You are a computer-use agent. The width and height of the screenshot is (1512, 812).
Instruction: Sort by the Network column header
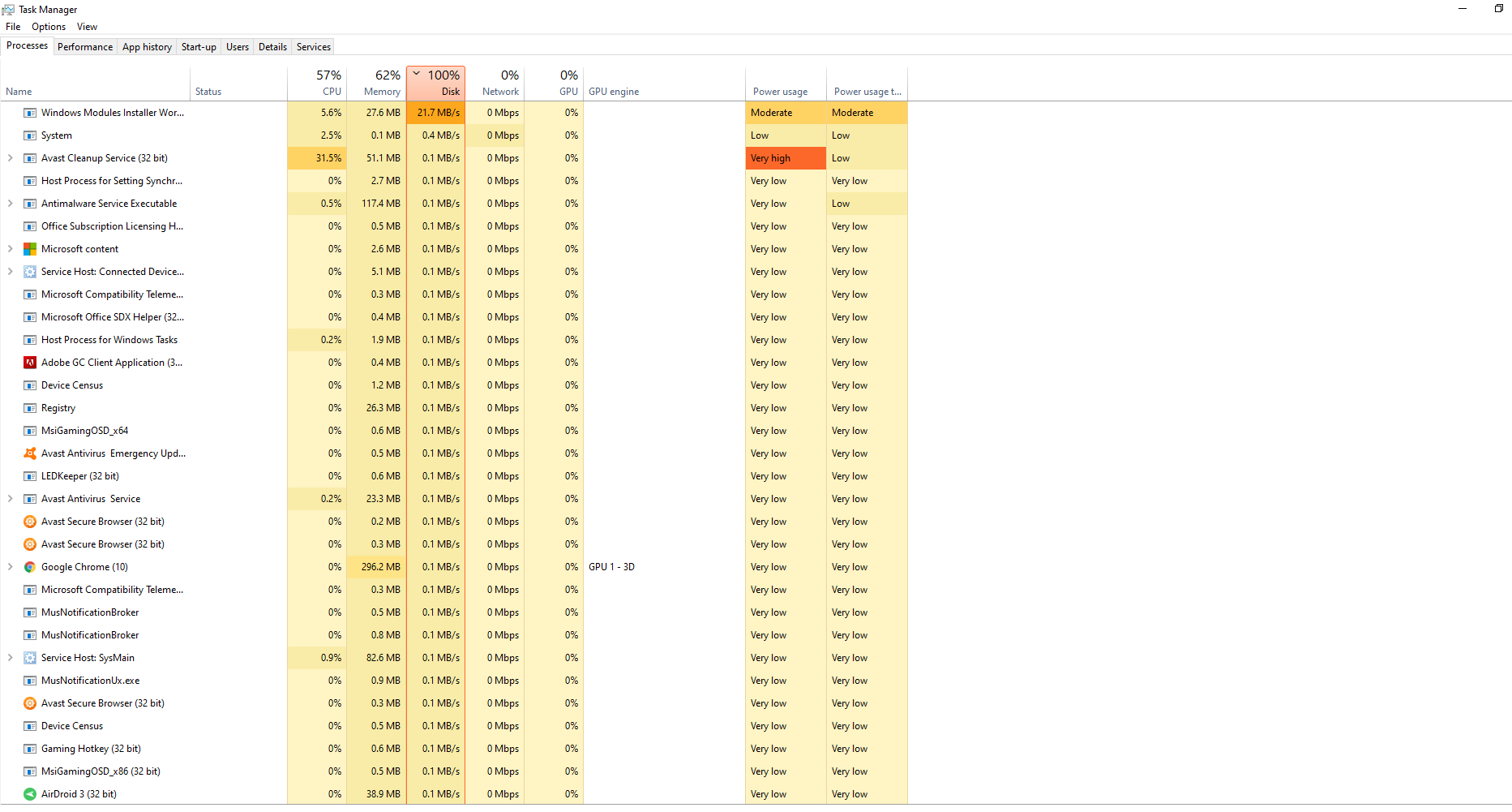tap(495, 84)
